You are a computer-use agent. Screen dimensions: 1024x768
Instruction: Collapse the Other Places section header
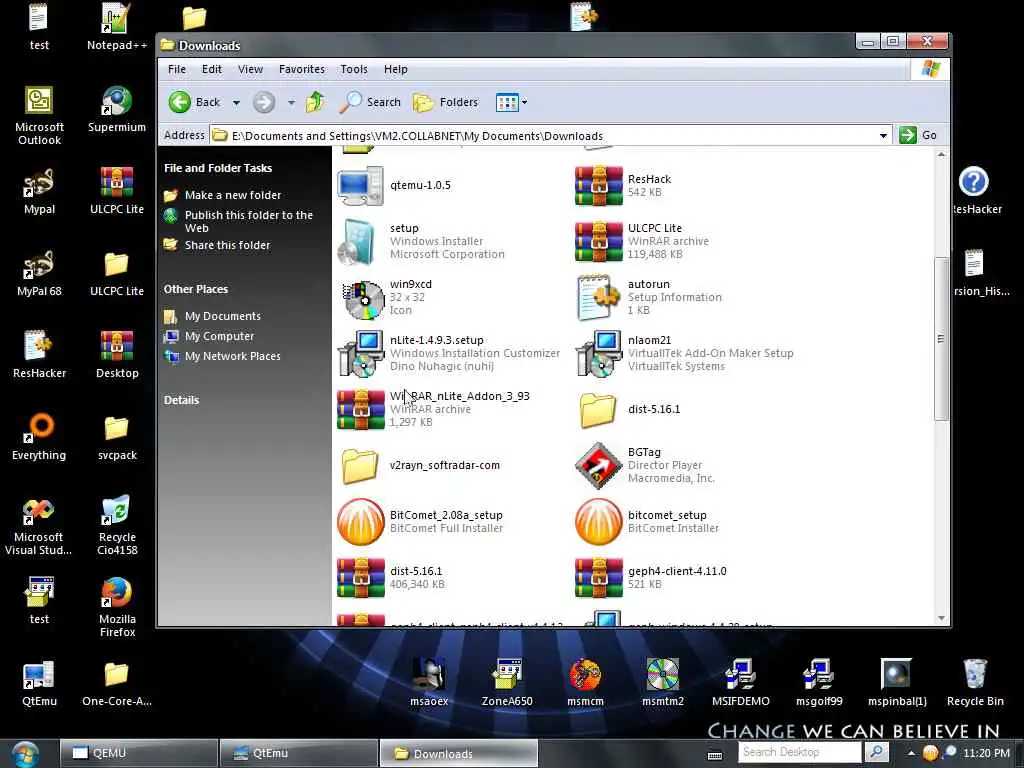(196, 289)
